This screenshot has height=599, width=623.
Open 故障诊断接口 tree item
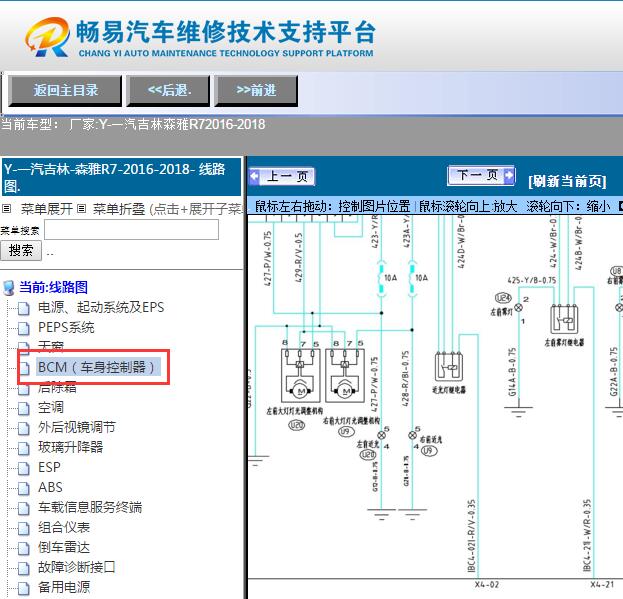tap(77, 568)
